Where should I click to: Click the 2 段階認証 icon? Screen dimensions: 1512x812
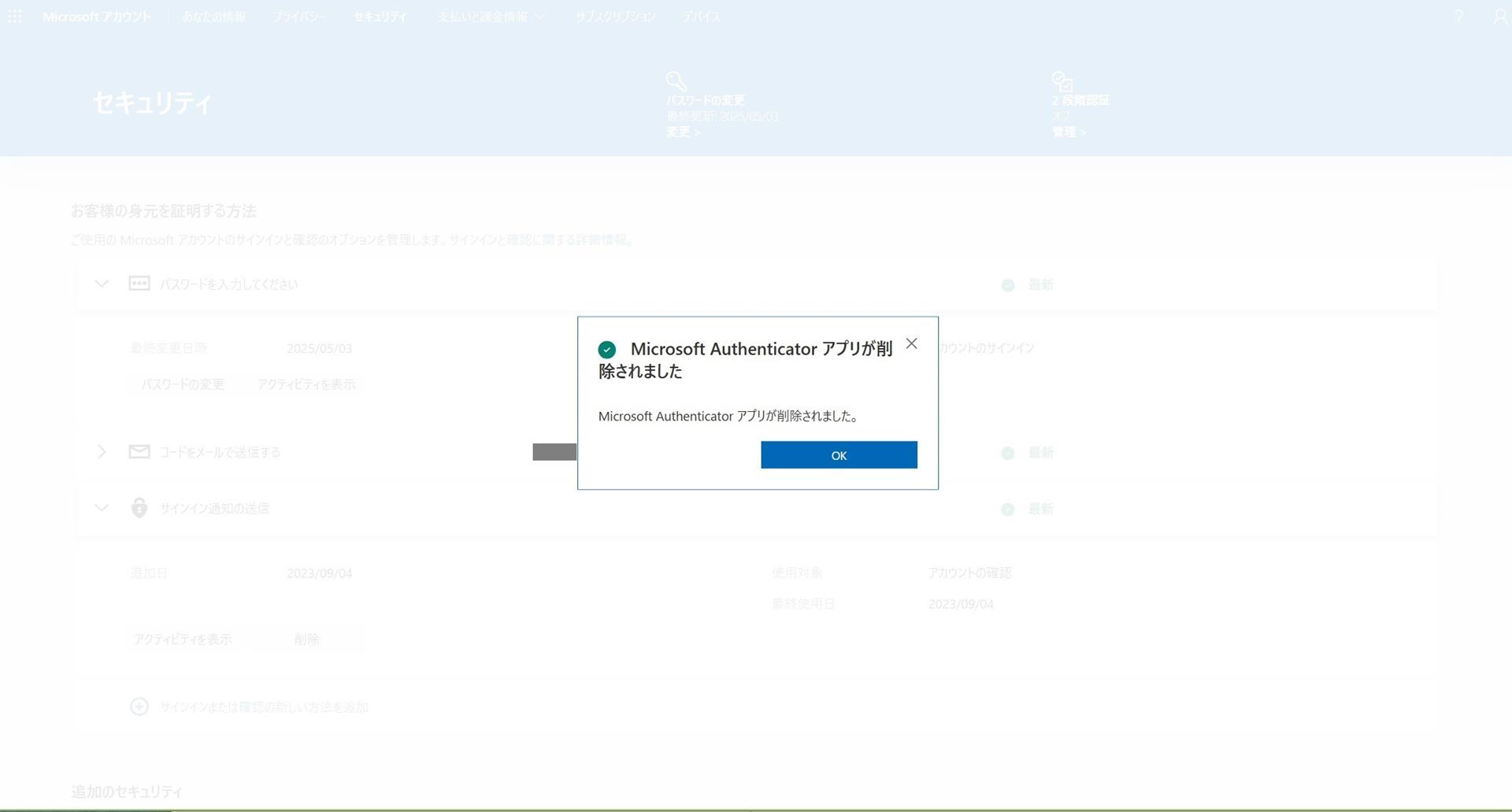[x=1062, y=80]
